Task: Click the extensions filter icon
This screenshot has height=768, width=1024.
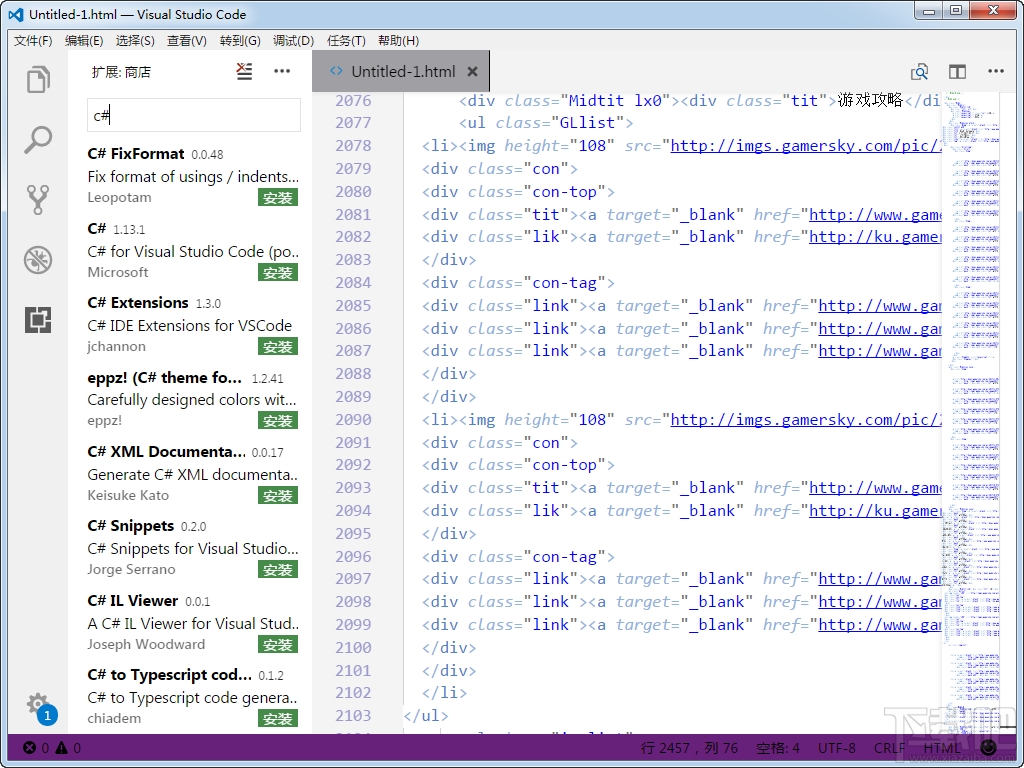Action: click(244, 71)
